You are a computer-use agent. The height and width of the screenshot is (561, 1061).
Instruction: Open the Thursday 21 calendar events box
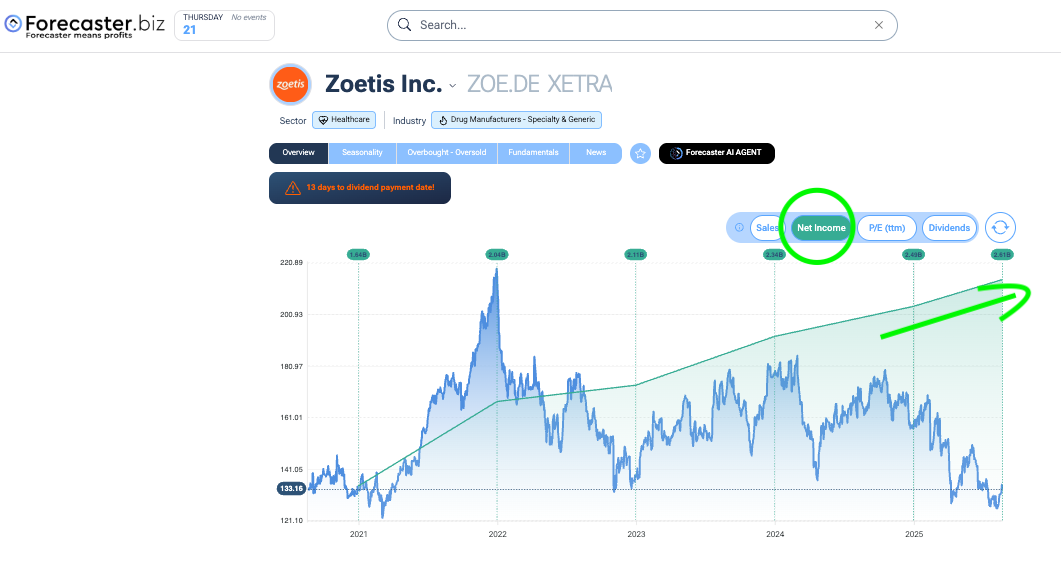point(224,25)
